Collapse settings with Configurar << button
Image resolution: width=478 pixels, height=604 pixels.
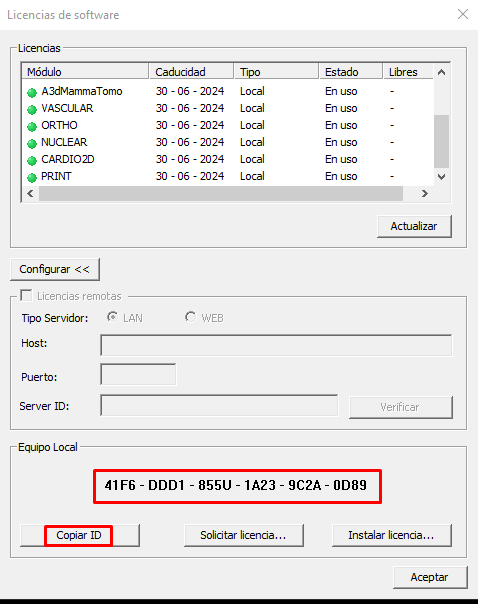[x=55, y=269]
